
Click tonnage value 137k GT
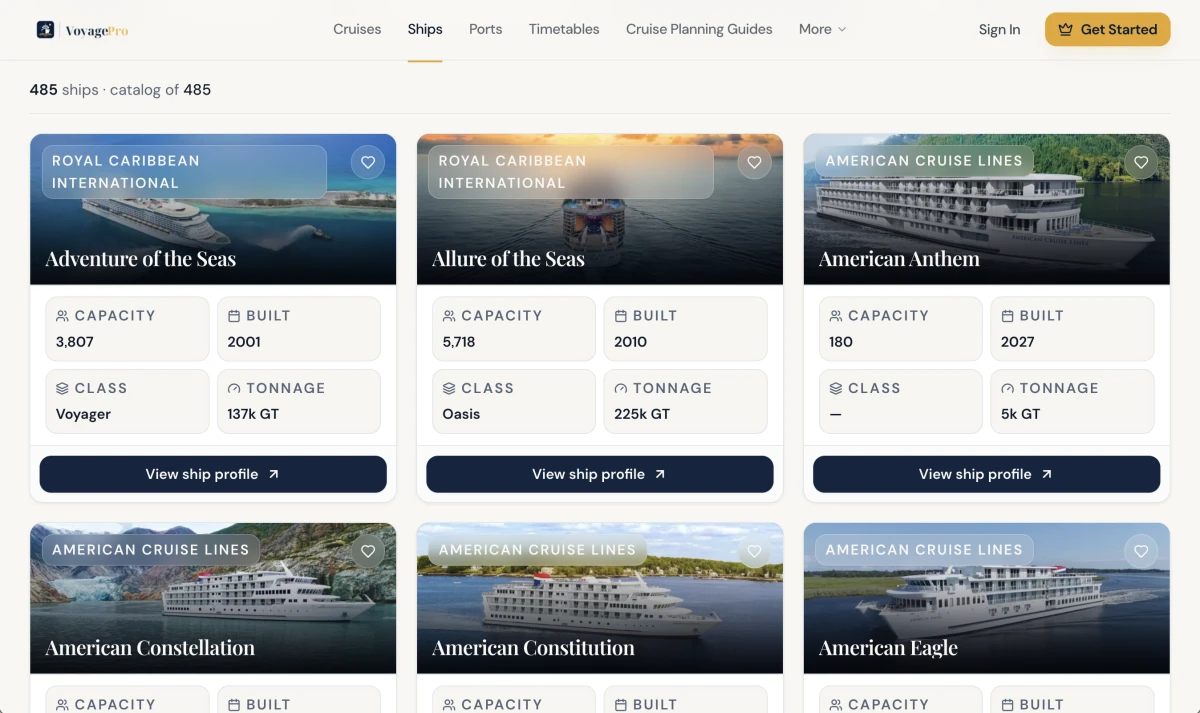tap(253, 414)
